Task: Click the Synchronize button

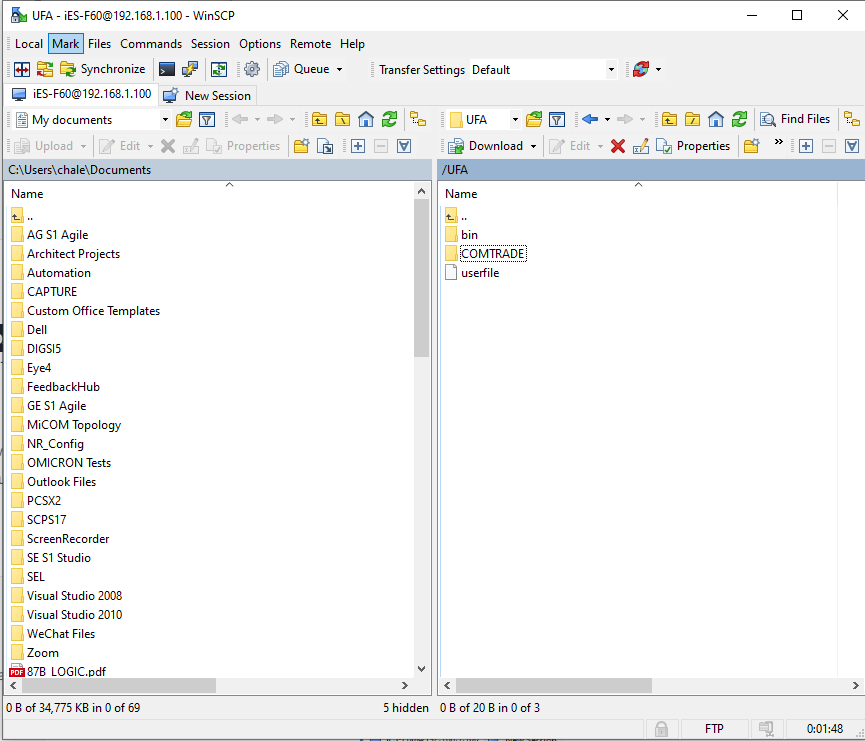Action: 102,69
